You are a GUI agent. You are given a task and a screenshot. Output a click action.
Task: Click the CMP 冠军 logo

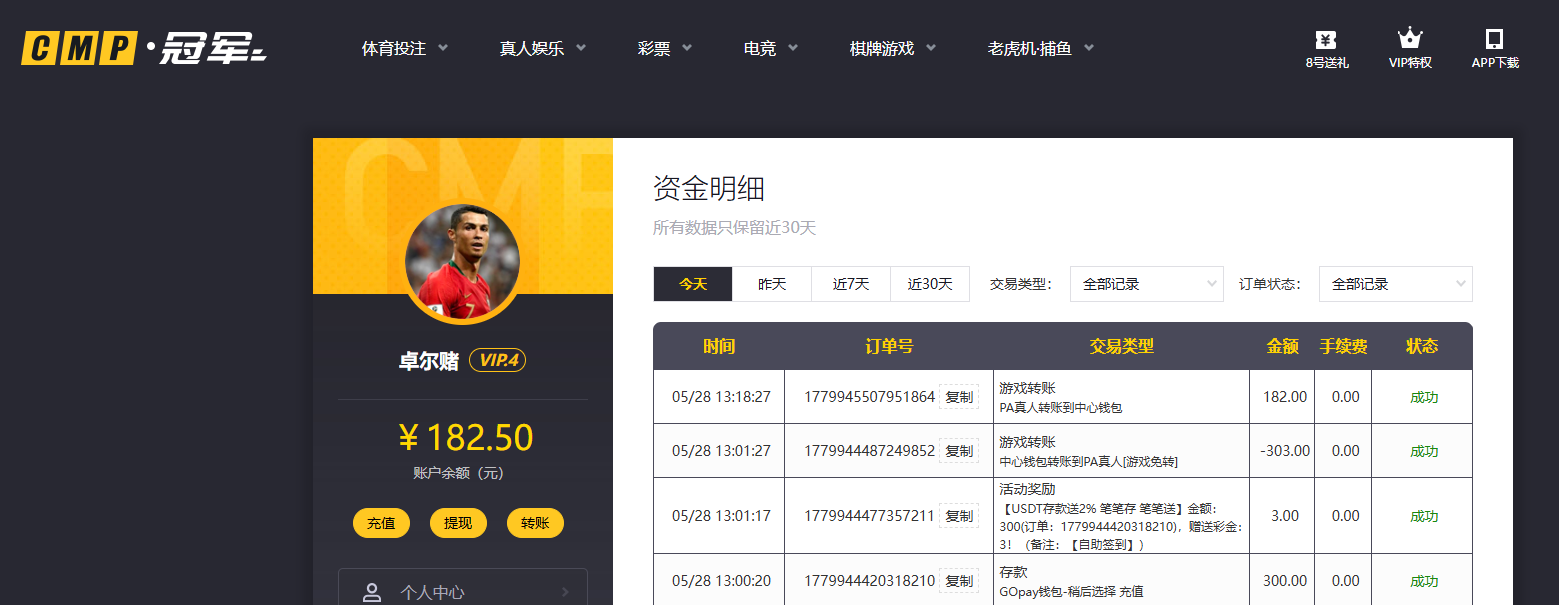(x=143, y=48)
